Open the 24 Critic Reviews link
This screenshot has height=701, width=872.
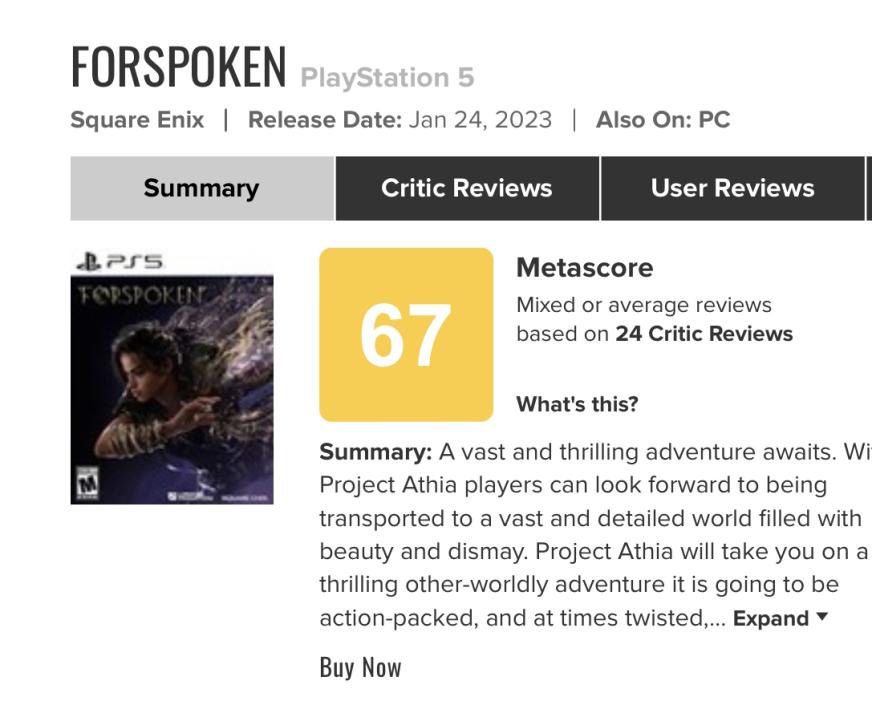click(x=704, y=334)
